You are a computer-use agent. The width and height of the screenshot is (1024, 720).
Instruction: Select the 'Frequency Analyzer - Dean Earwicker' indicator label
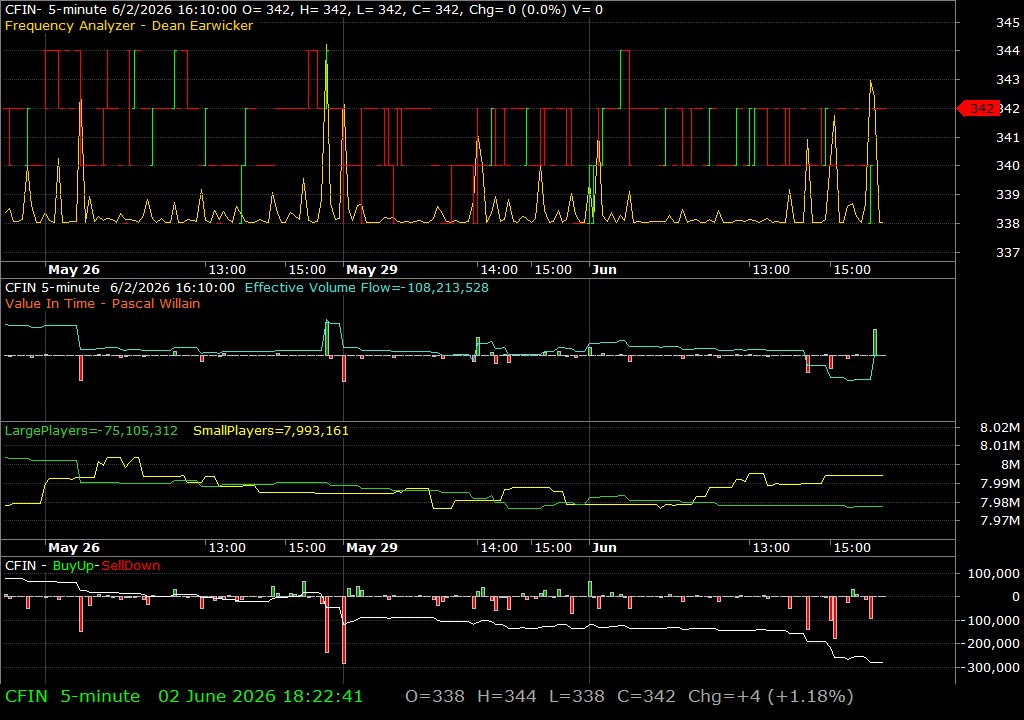(x=129, y=25)
